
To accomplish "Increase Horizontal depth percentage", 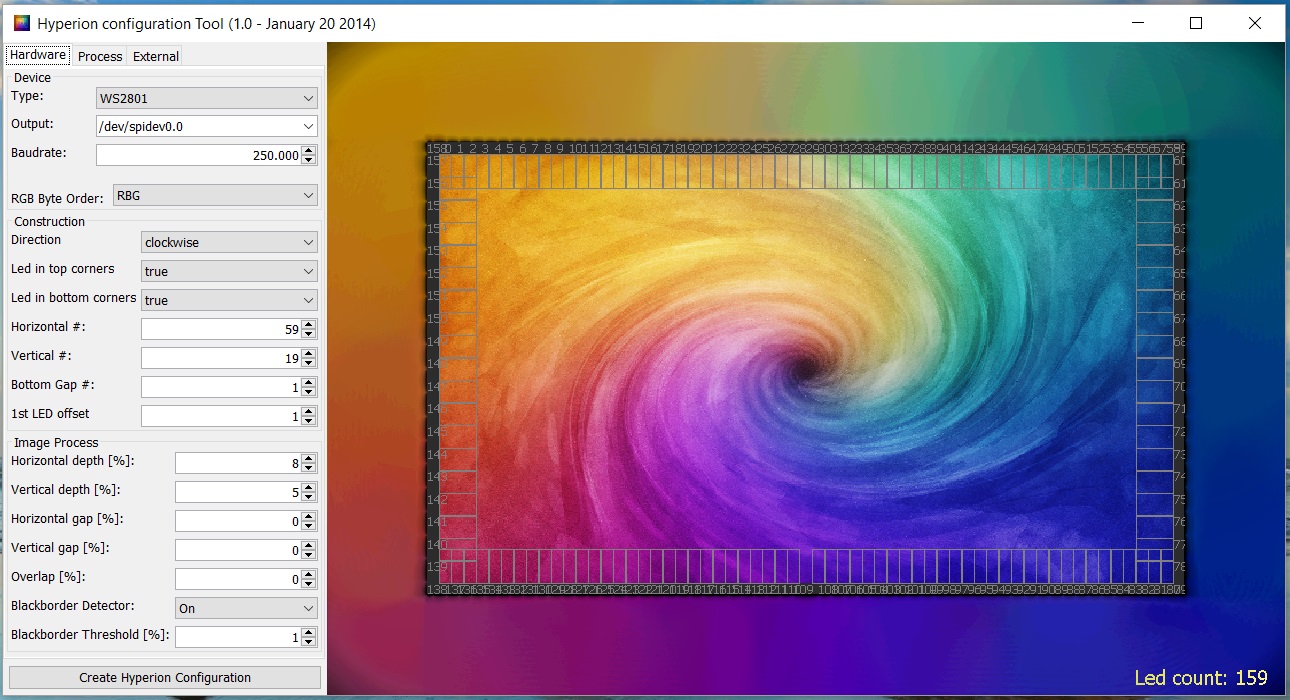I will pos(309,458).
